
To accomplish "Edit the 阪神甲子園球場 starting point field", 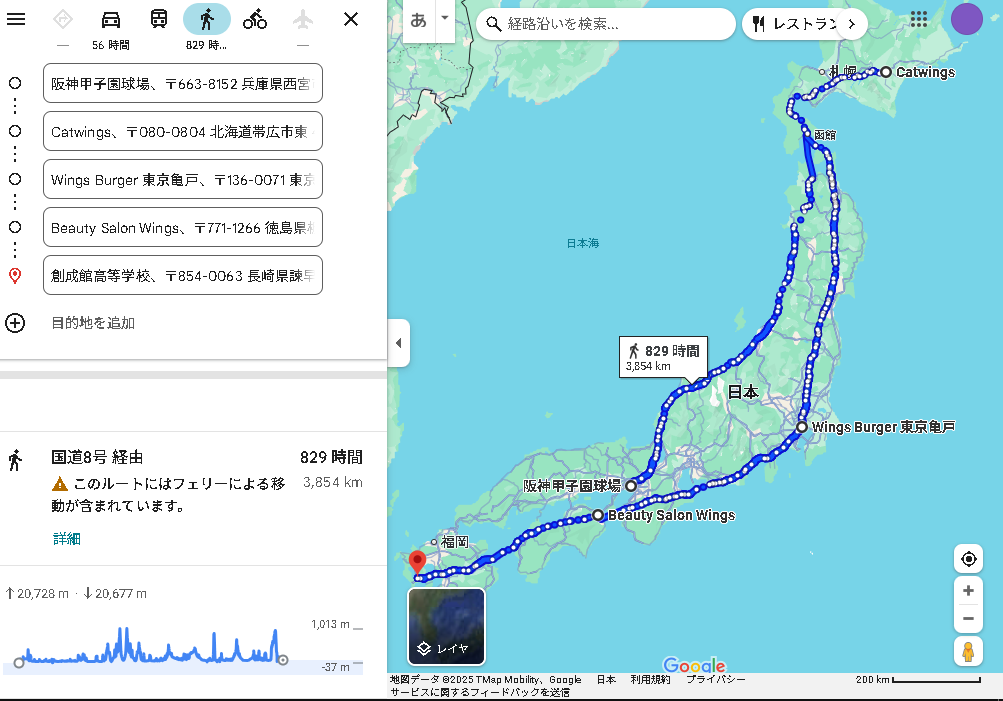I will [x=183, y=83].
